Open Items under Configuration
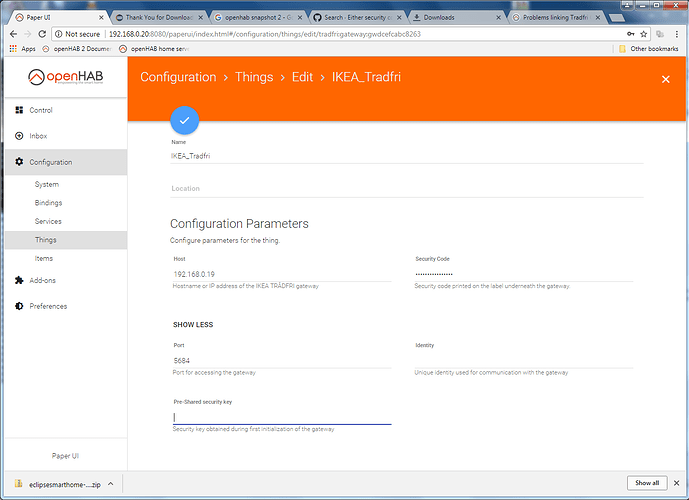Screen dimensions: 689x500 (44, 258)
